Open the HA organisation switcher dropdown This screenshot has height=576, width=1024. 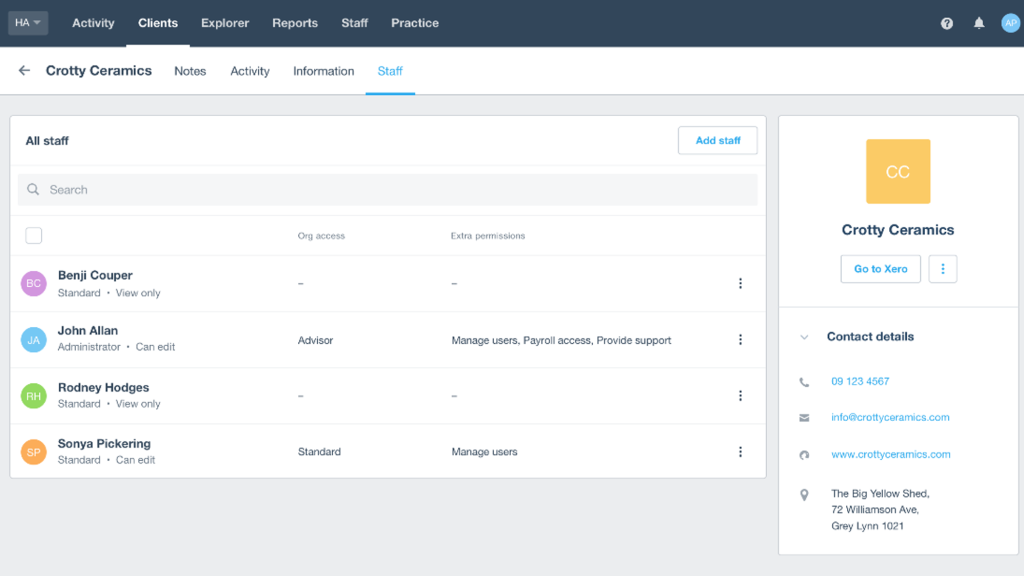[x=27, y=23]
